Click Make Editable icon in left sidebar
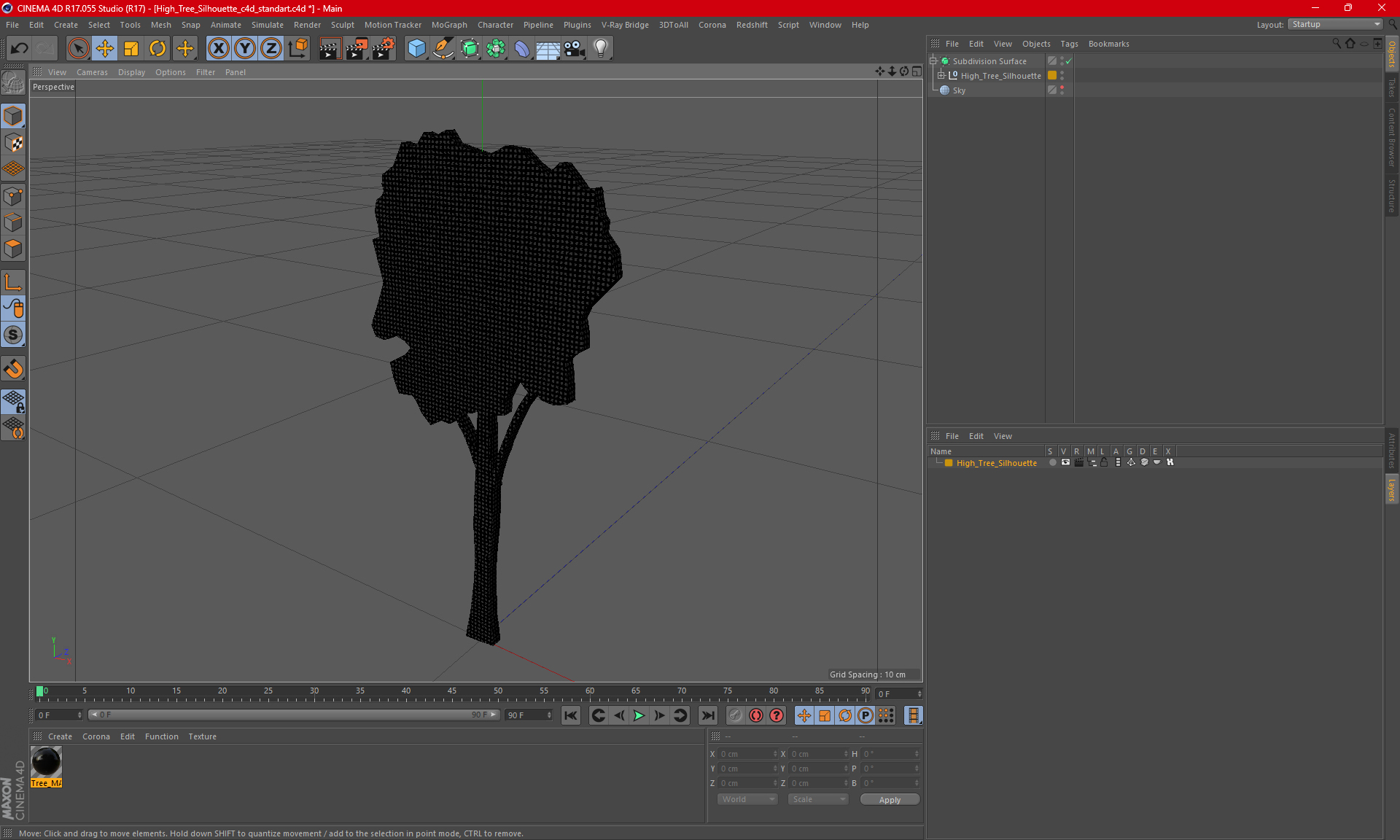The width and height of the screenshot is (1400, 840). click(13, 83)
